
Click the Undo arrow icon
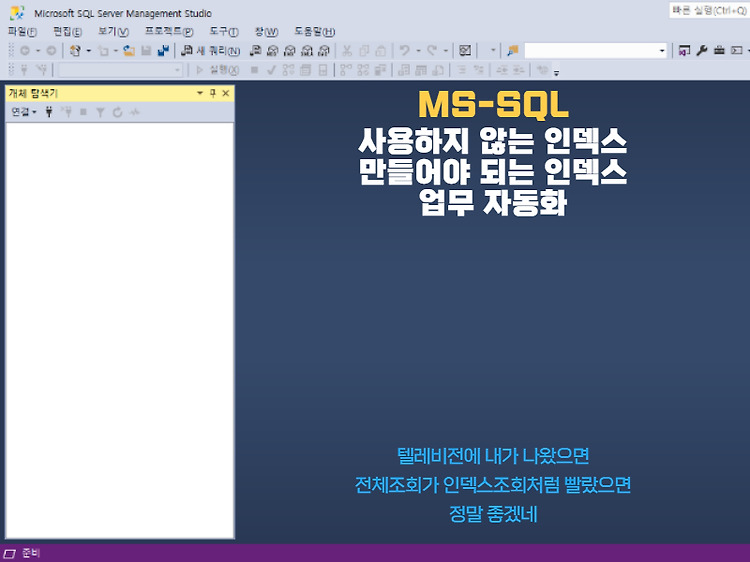[x=405, y=50]
